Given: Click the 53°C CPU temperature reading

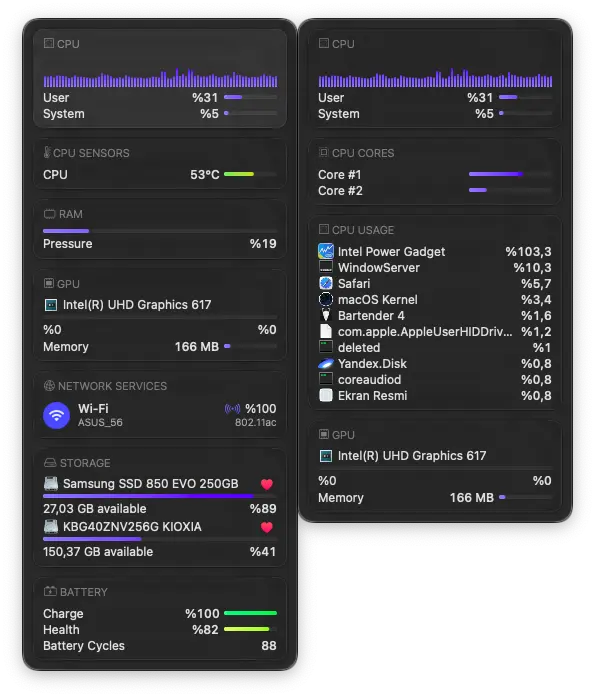Looking at the screenshot, I should coord(205,175).
